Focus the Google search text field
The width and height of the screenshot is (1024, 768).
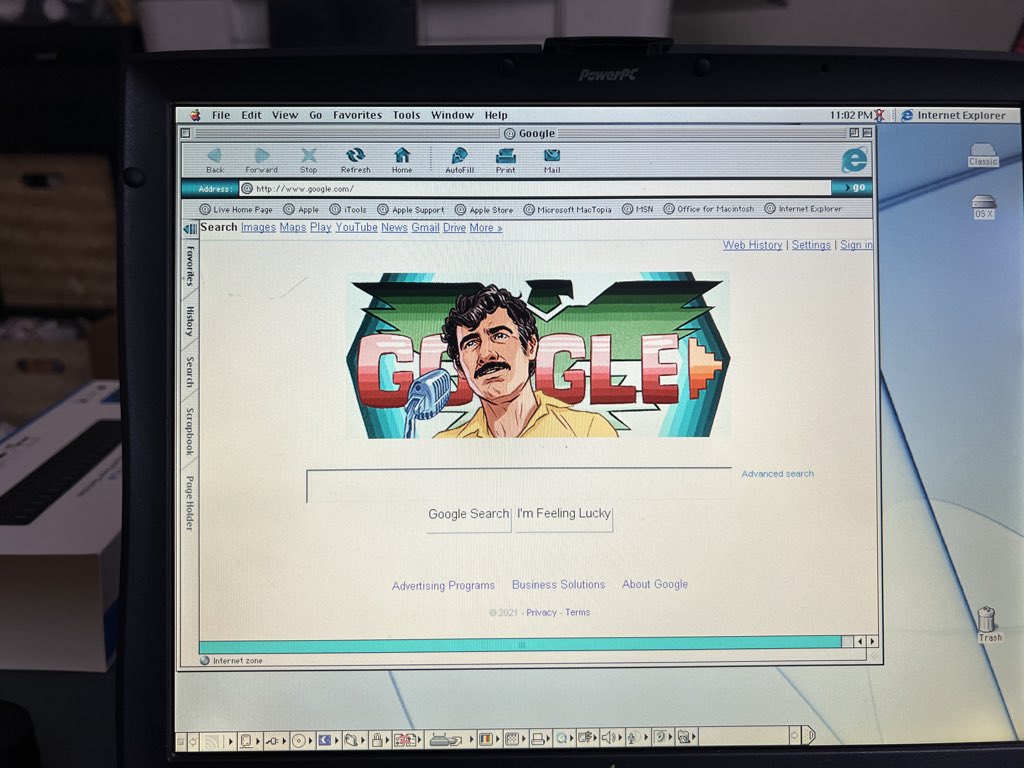coord(519,485)
